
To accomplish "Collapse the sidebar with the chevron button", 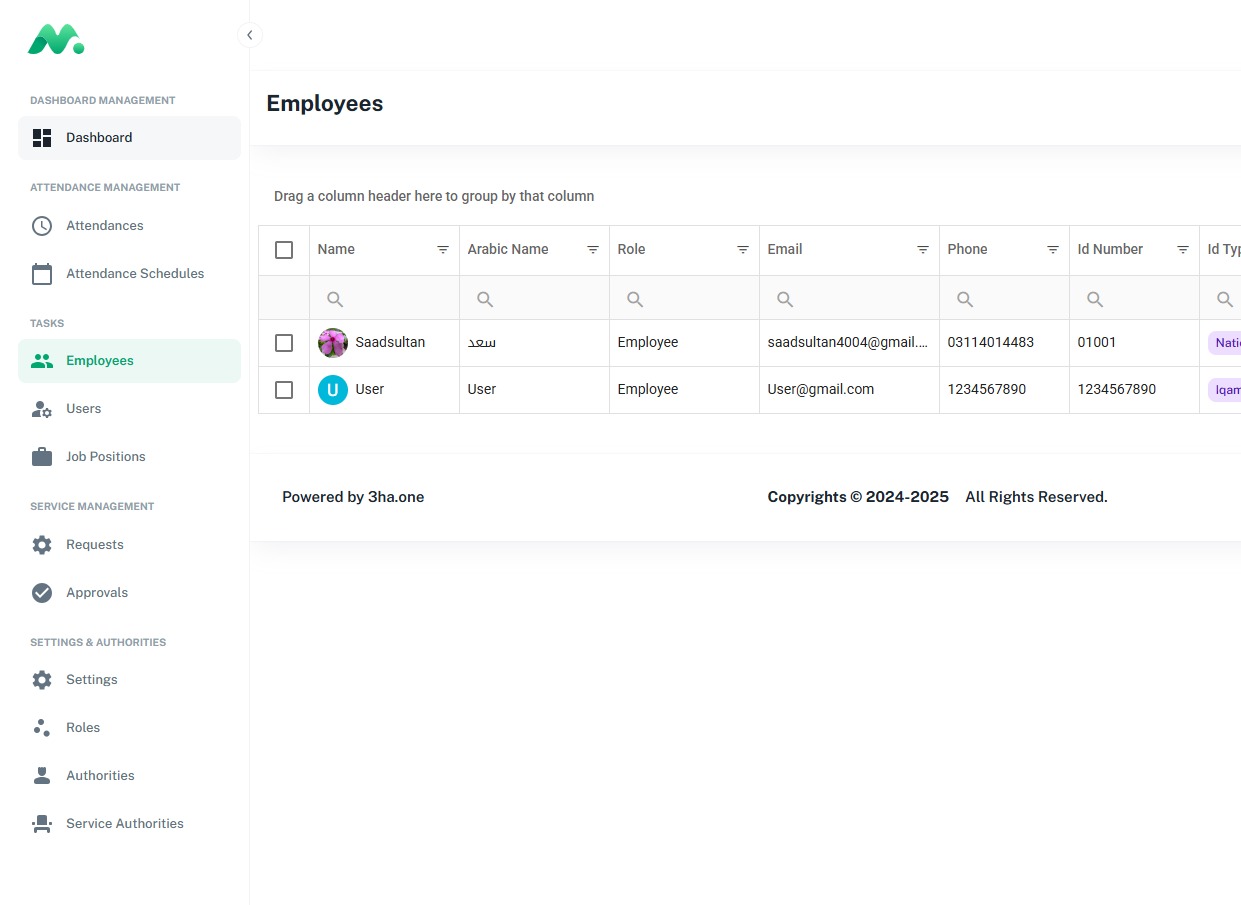I will [x=250, y=35].
